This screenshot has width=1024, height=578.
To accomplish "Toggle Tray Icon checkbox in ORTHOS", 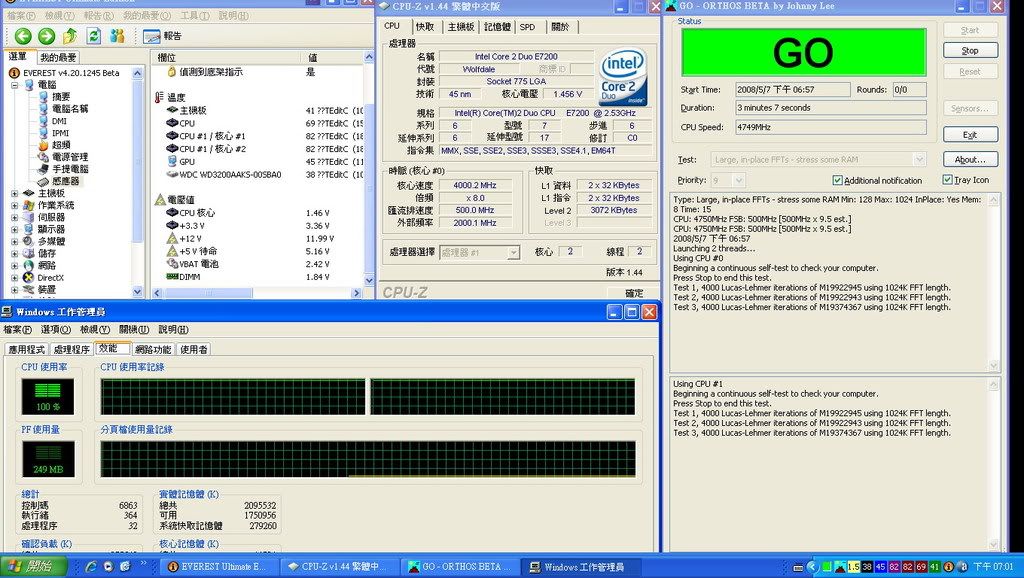I will coord(947,180).
